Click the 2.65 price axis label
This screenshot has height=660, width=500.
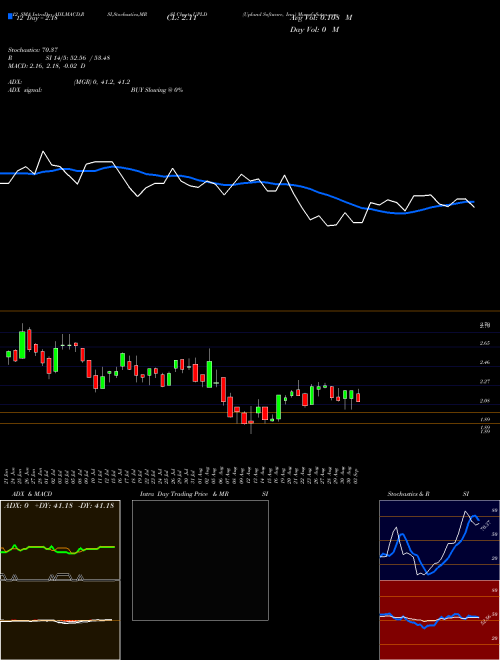pos(485,343)
